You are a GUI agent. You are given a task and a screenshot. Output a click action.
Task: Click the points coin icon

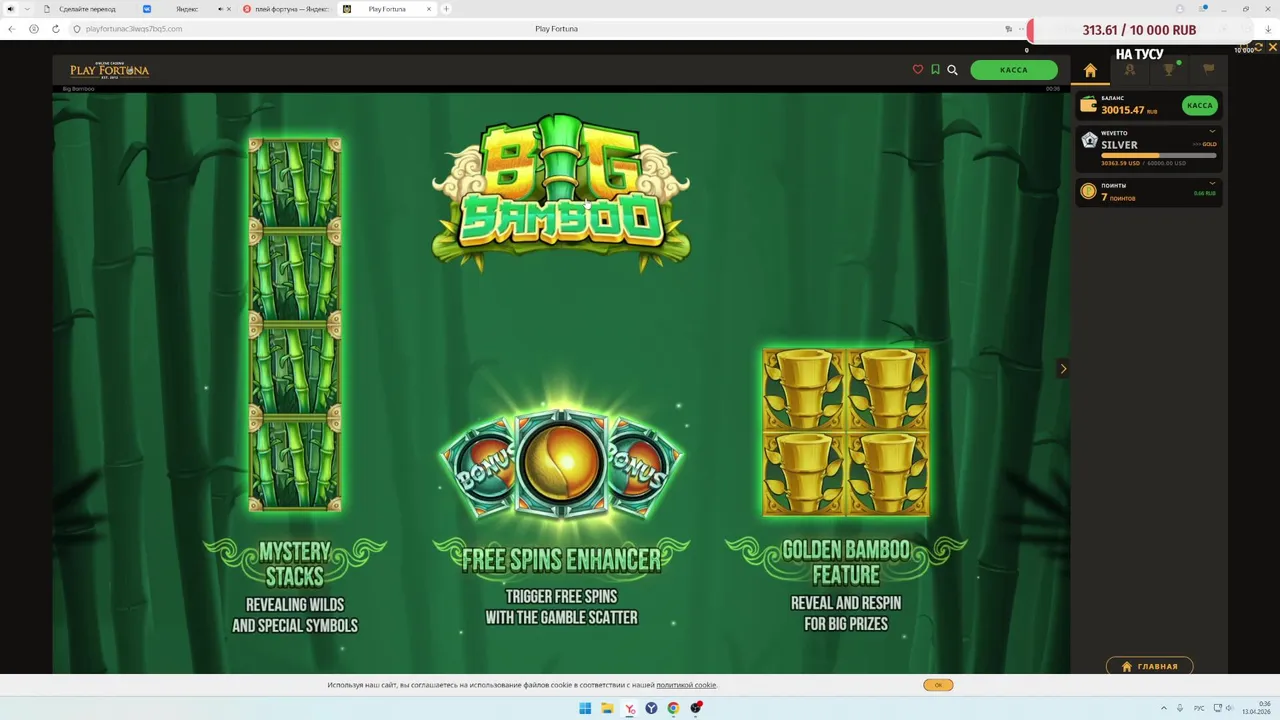tap(1089, 191)
